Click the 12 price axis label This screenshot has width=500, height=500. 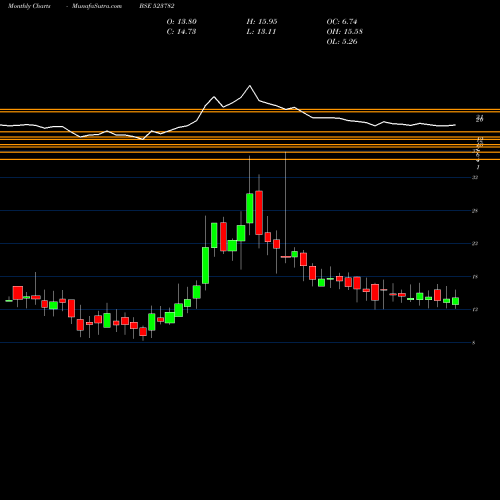coord(475,310)
